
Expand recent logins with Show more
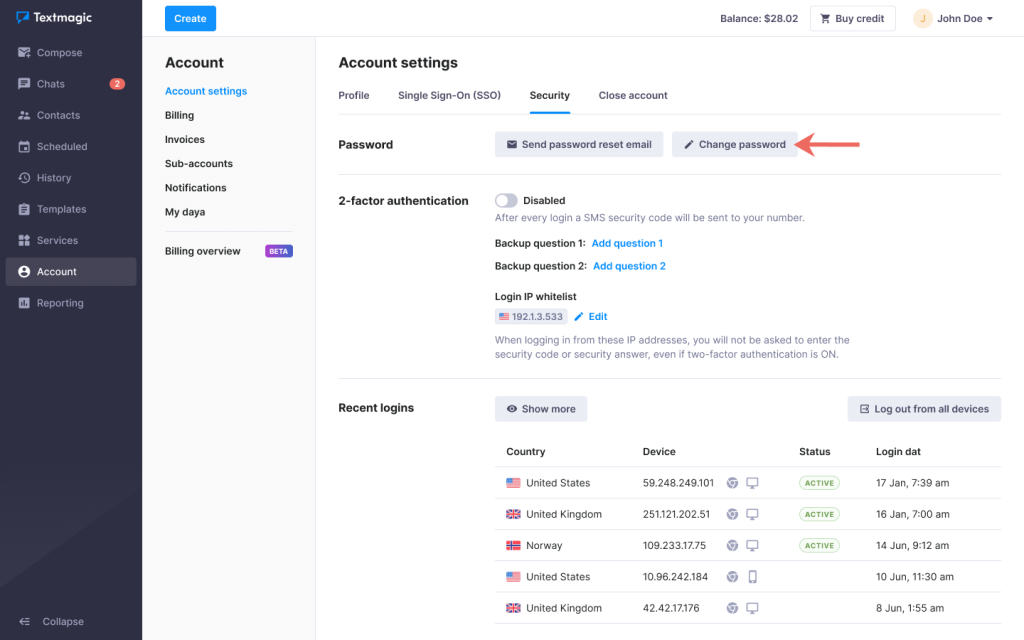[541, 409]
